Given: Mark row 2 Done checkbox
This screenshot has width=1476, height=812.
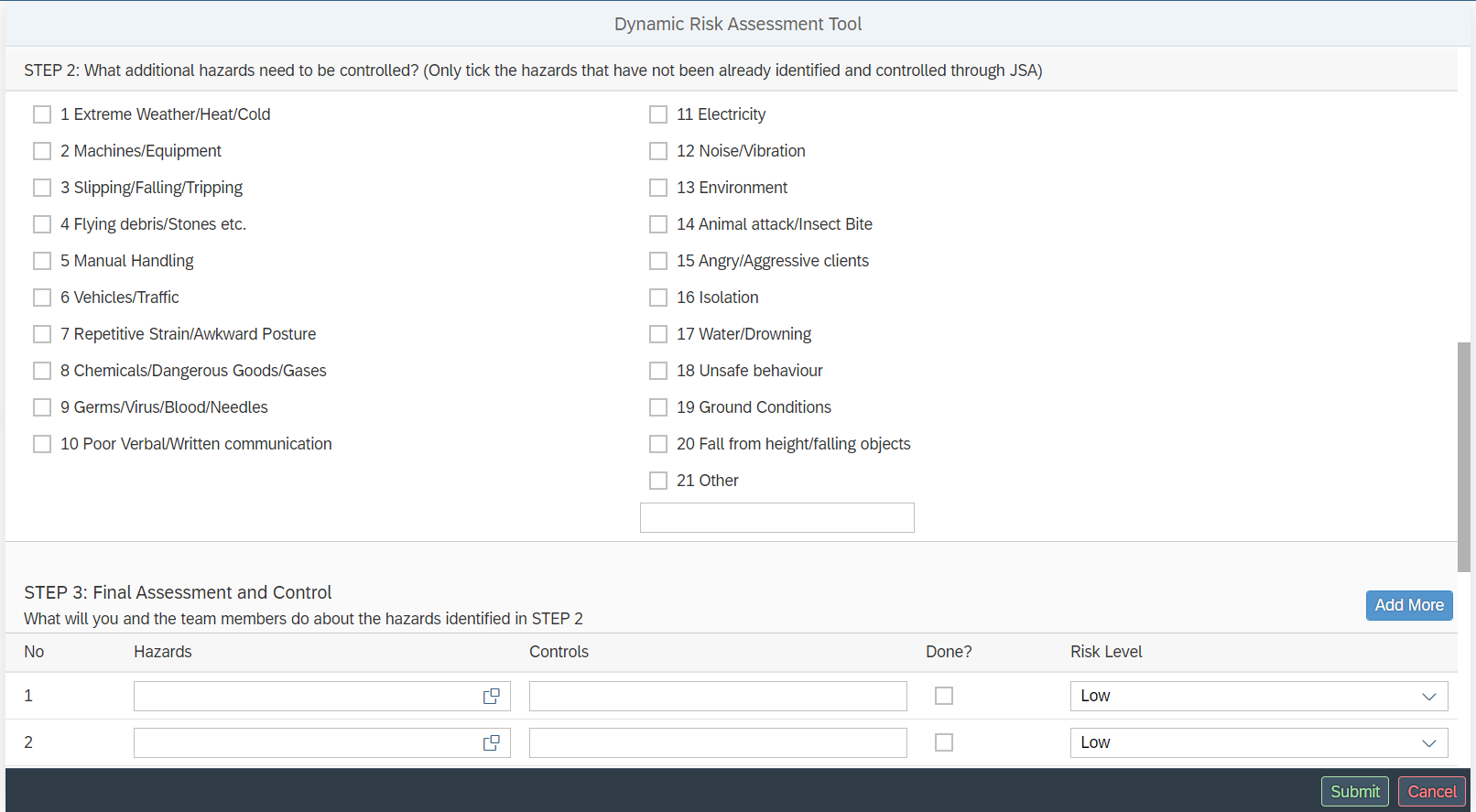Looking at the screenshot, I should pos(944,743).
